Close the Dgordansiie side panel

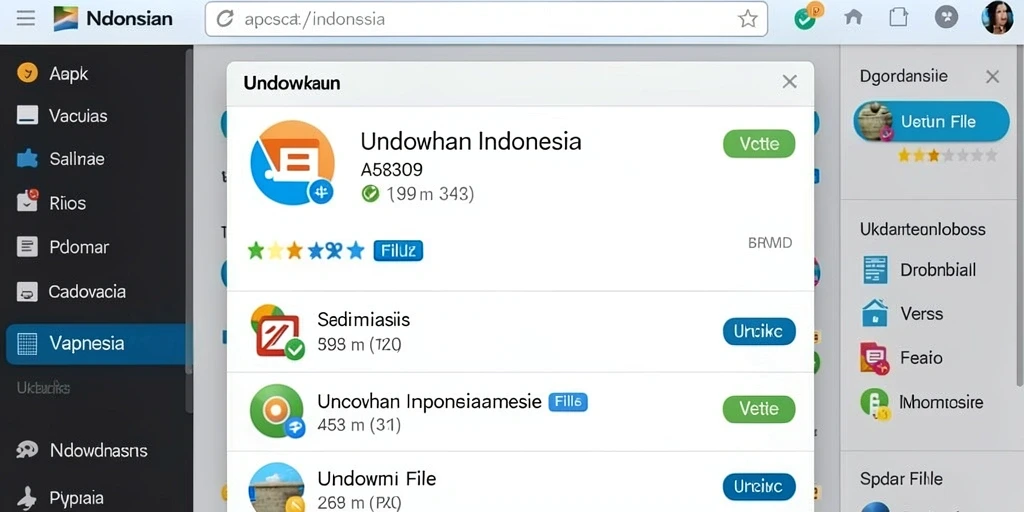993,77
